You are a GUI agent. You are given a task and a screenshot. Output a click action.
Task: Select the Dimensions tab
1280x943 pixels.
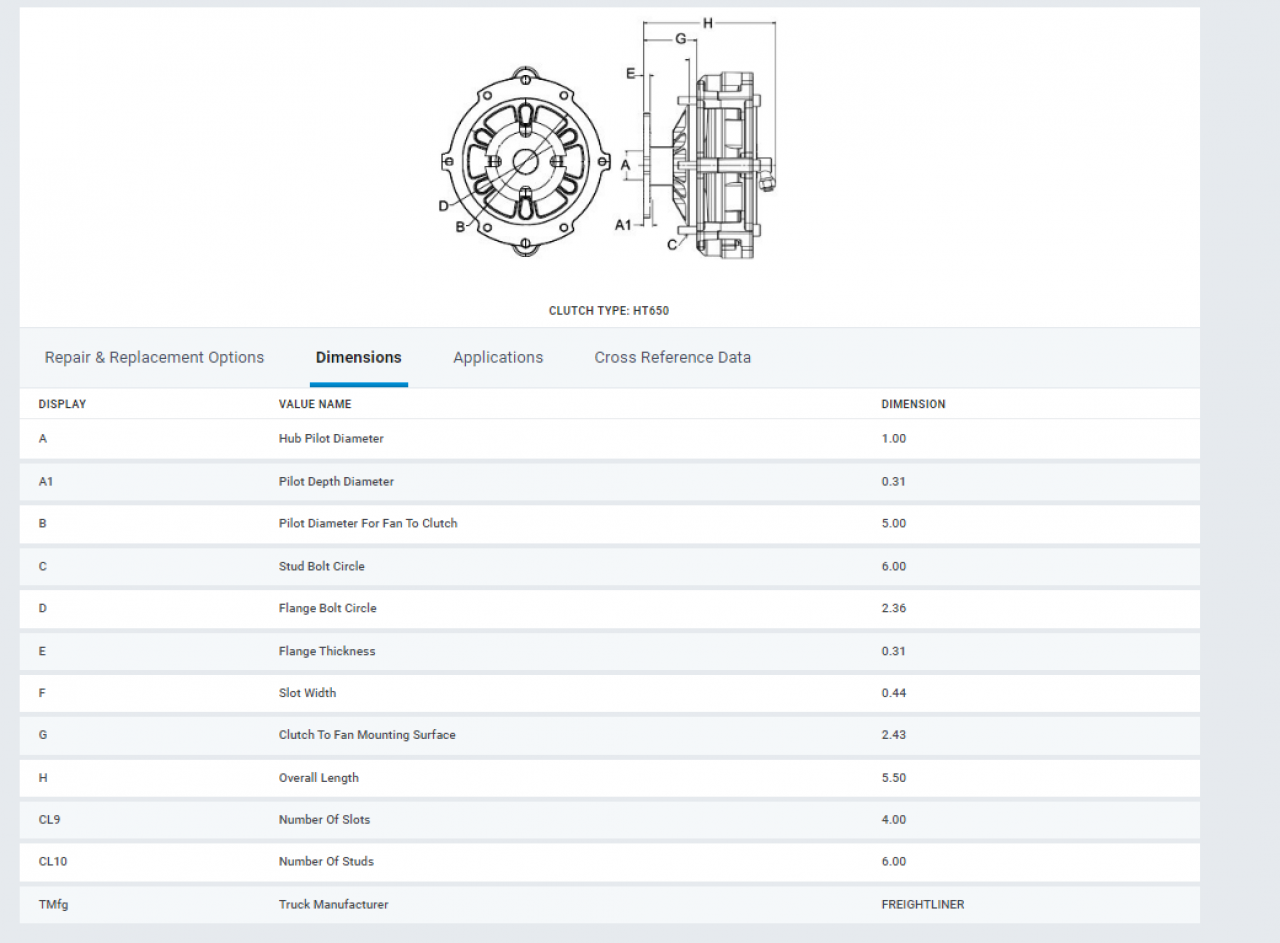pos(358,357)
